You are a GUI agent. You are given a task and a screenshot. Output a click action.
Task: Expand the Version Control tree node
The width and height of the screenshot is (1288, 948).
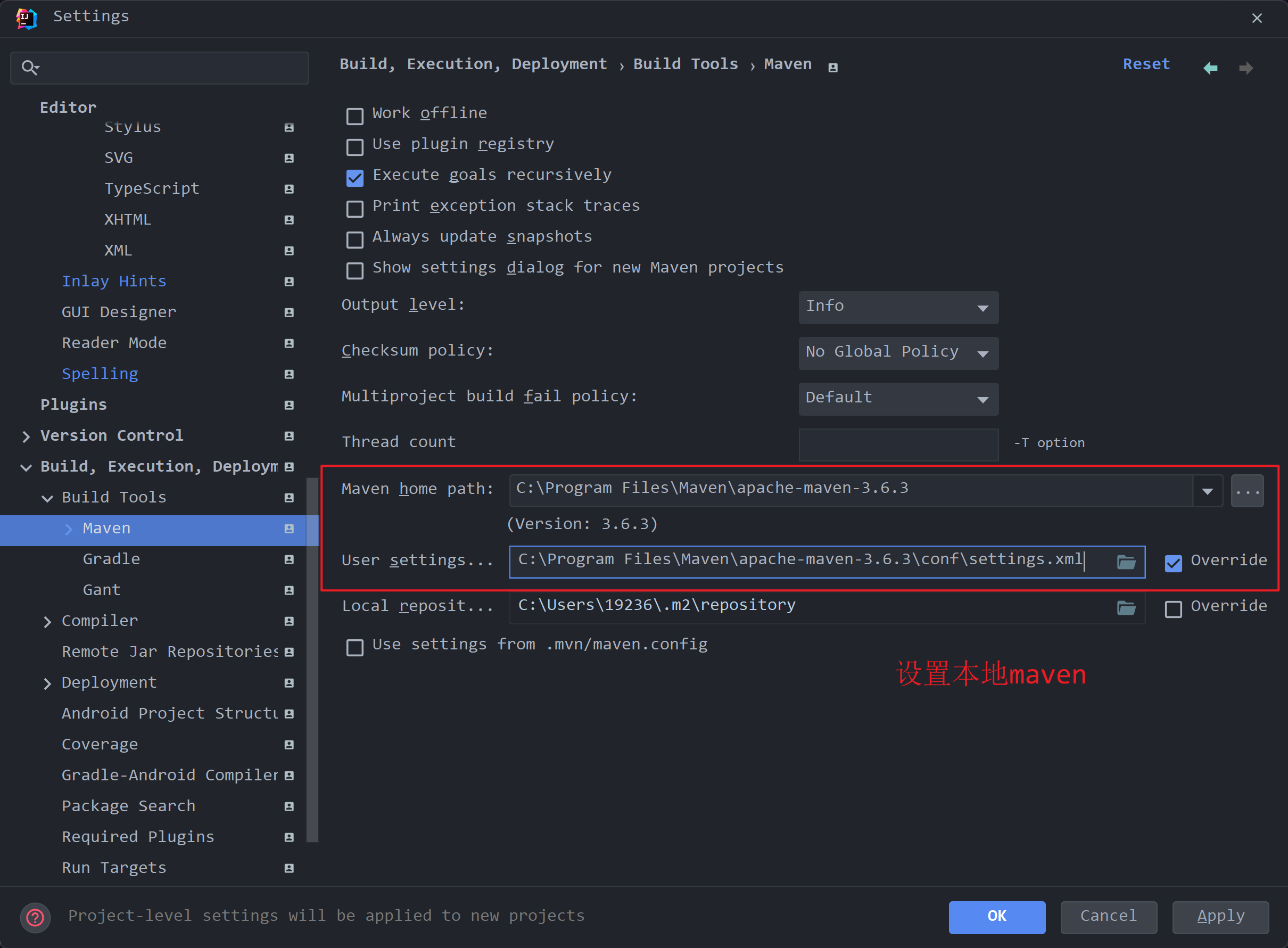pyautogui.click(x=26, y=436)
